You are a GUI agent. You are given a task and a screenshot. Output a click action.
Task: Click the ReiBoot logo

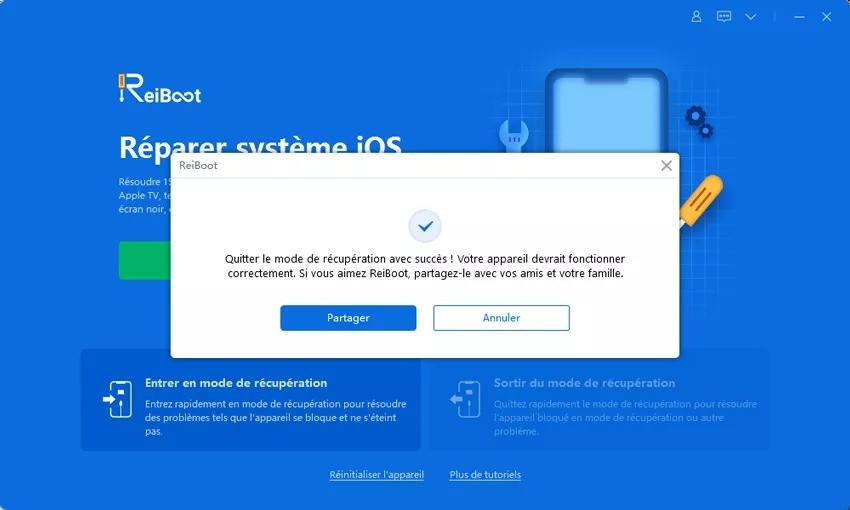pos(159,88)
